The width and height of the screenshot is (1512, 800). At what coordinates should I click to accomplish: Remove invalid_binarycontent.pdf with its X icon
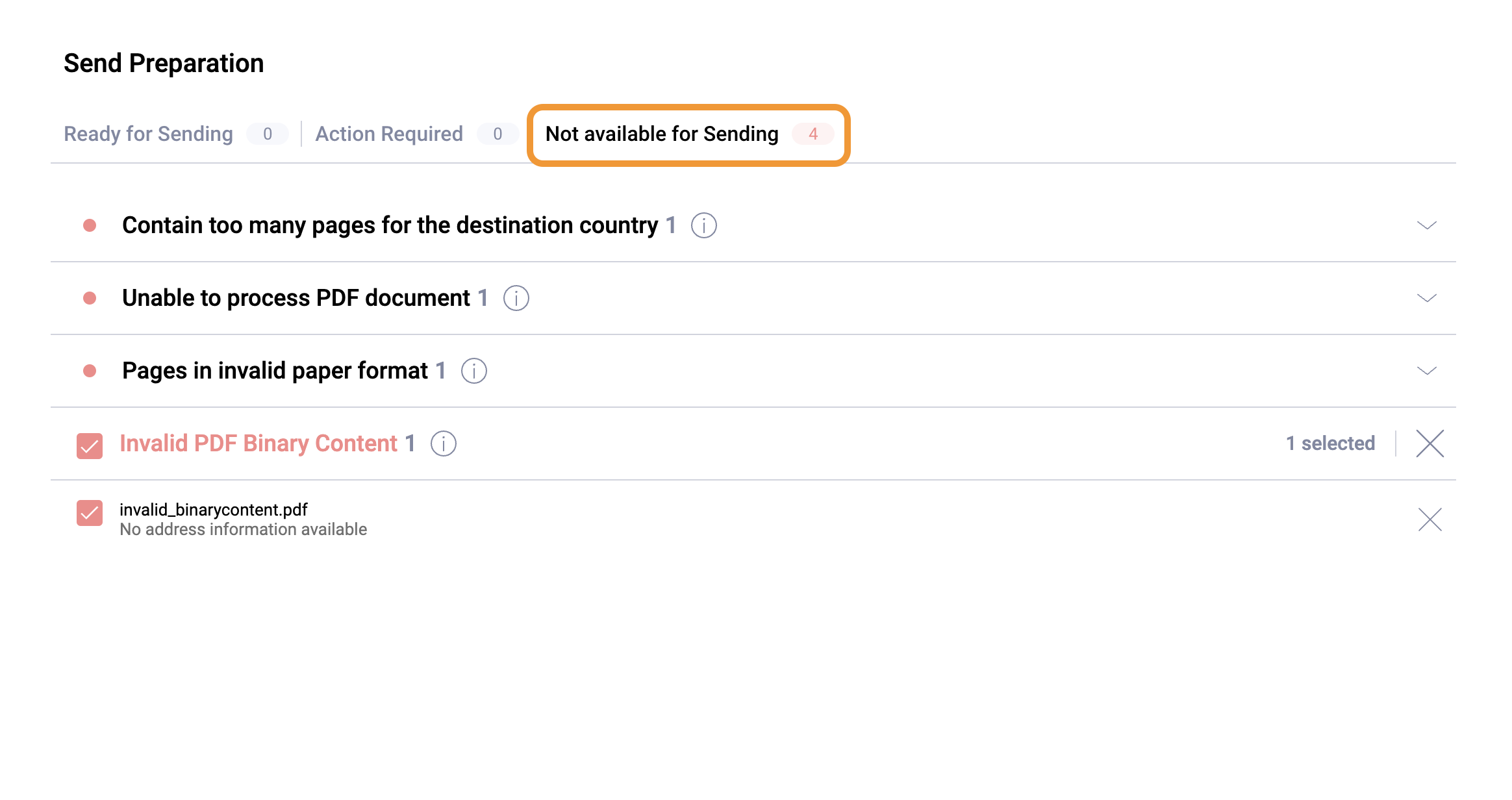[x=1430, y=519]
